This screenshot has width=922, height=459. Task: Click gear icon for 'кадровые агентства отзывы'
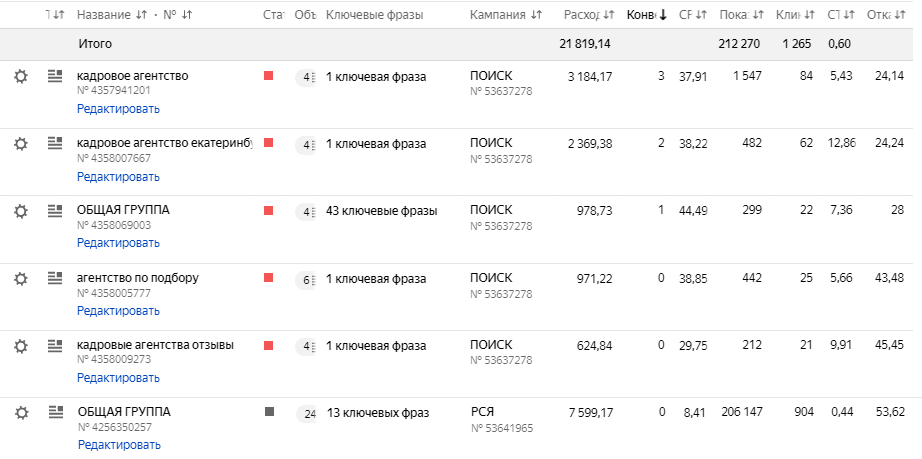[20, 346]
